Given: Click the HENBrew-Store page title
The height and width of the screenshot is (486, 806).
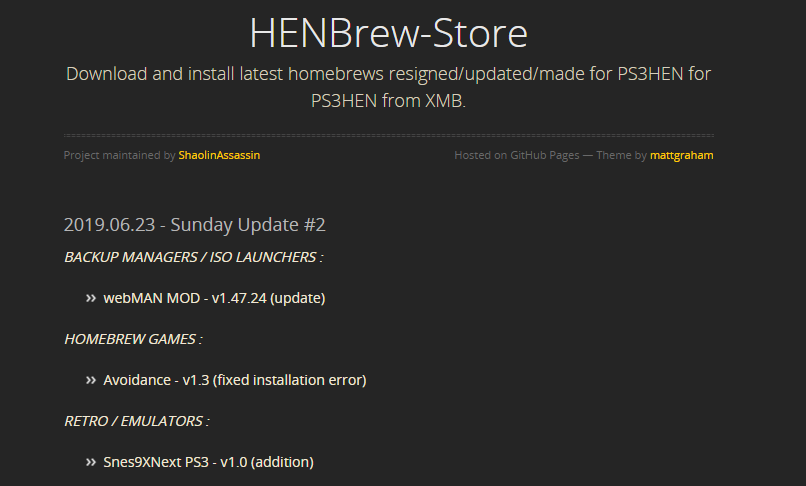Looking at the screenshot, I should point(389,33).
